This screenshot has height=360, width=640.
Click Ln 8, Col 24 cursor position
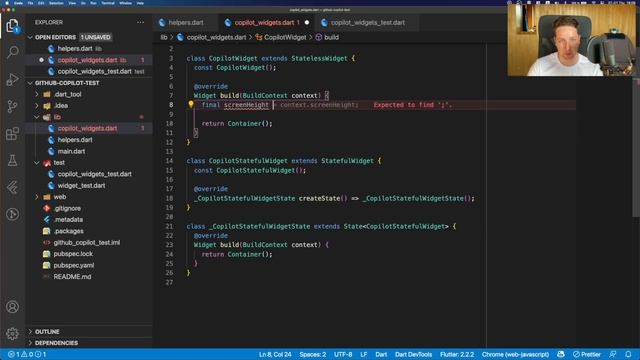[275, 354]
